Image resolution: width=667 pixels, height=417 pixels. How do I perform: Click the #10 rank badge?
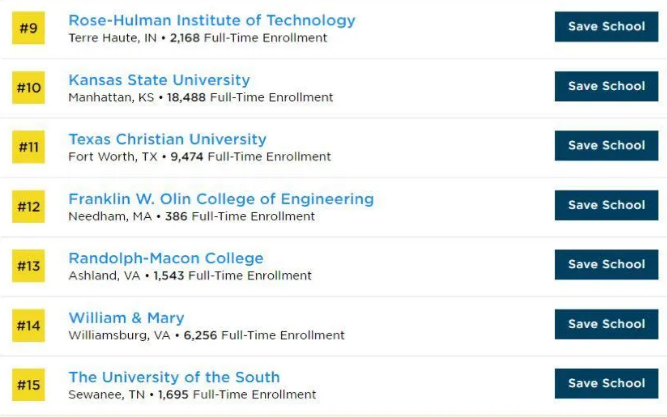point(29,88)
